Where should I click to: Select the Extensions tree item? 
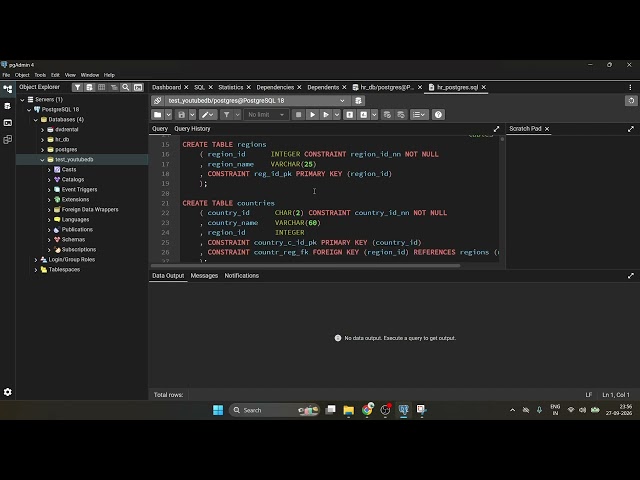[75, 200]
